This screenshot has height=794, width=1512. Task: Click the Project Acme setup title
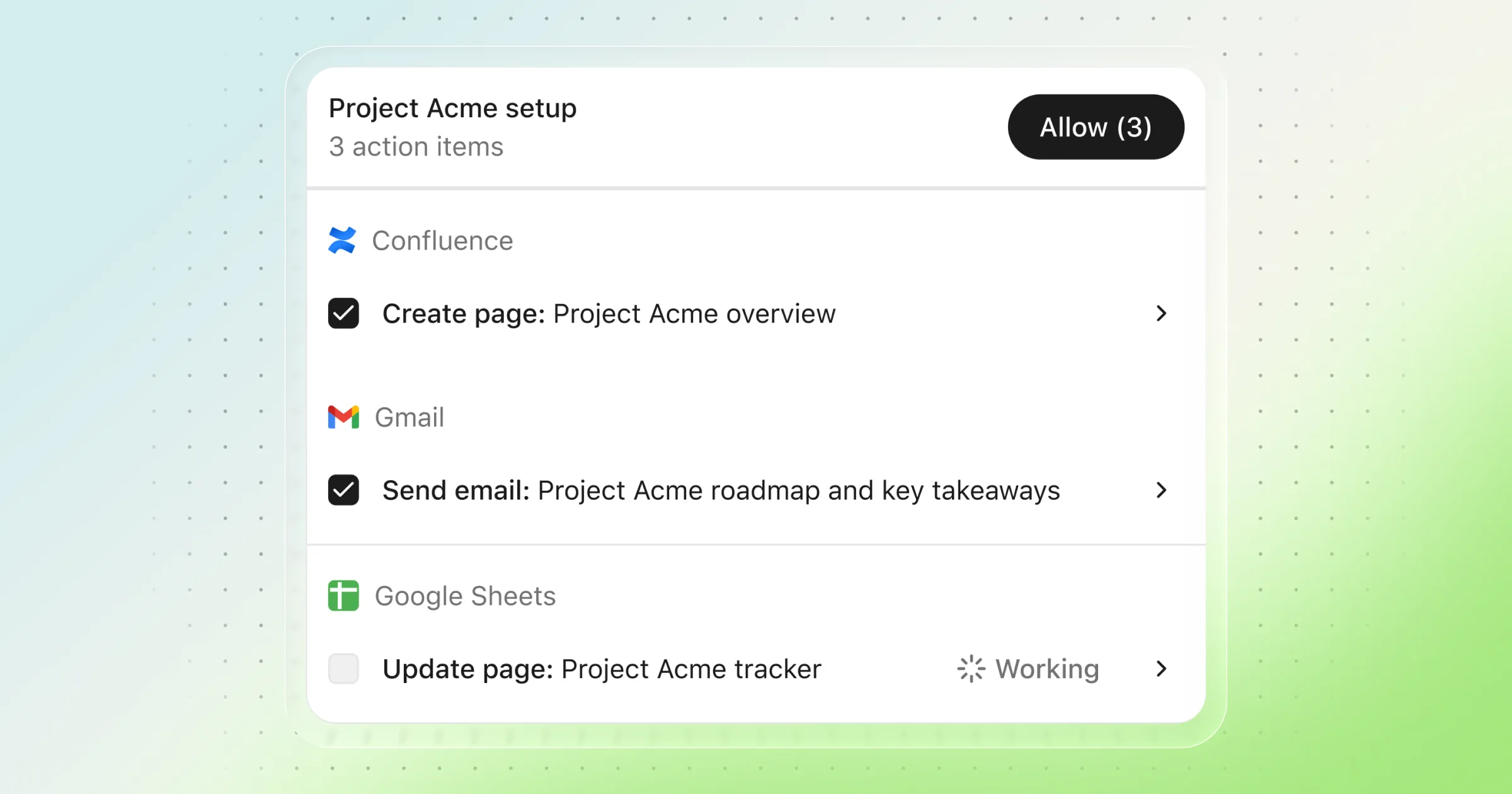(x=452, y=108)
